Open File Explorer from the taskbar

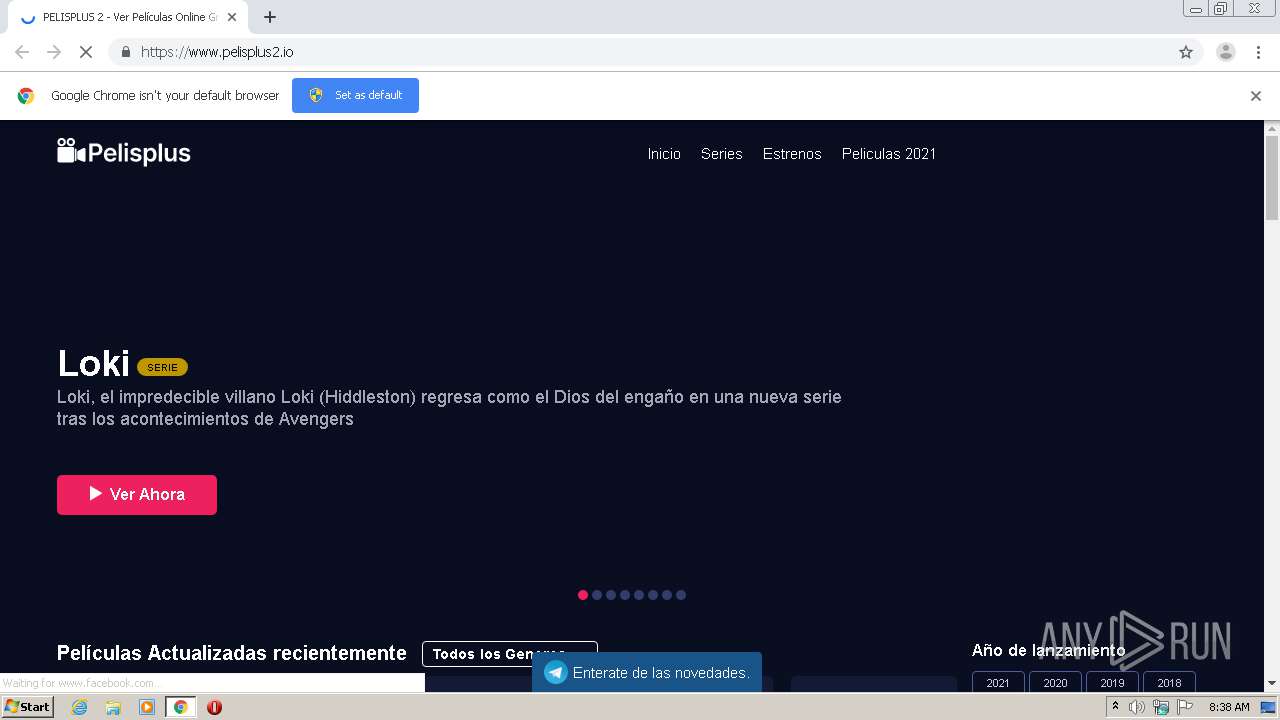point(113,707)
